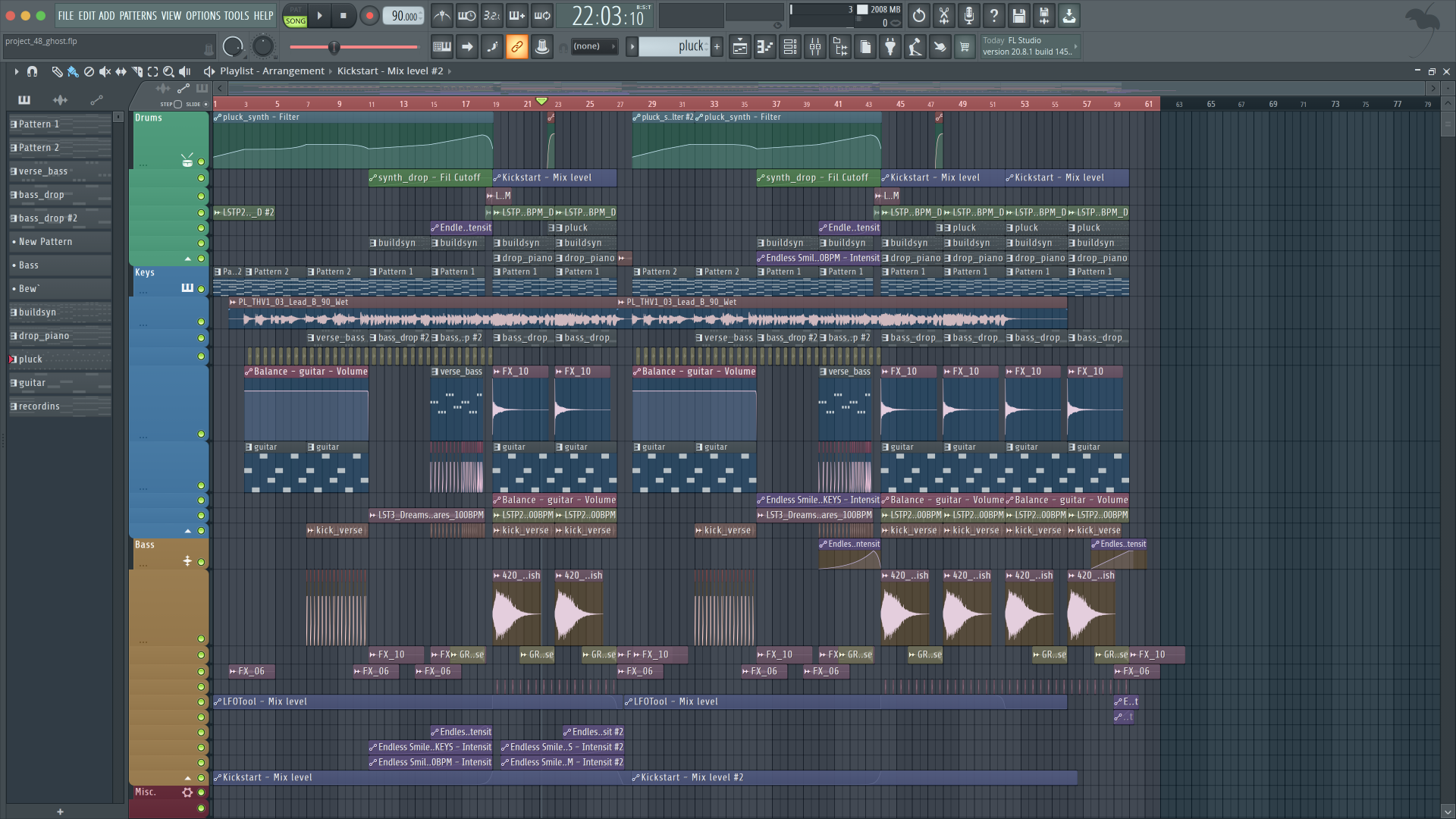Click the undo history circular arrow

[x=919, y=15]
